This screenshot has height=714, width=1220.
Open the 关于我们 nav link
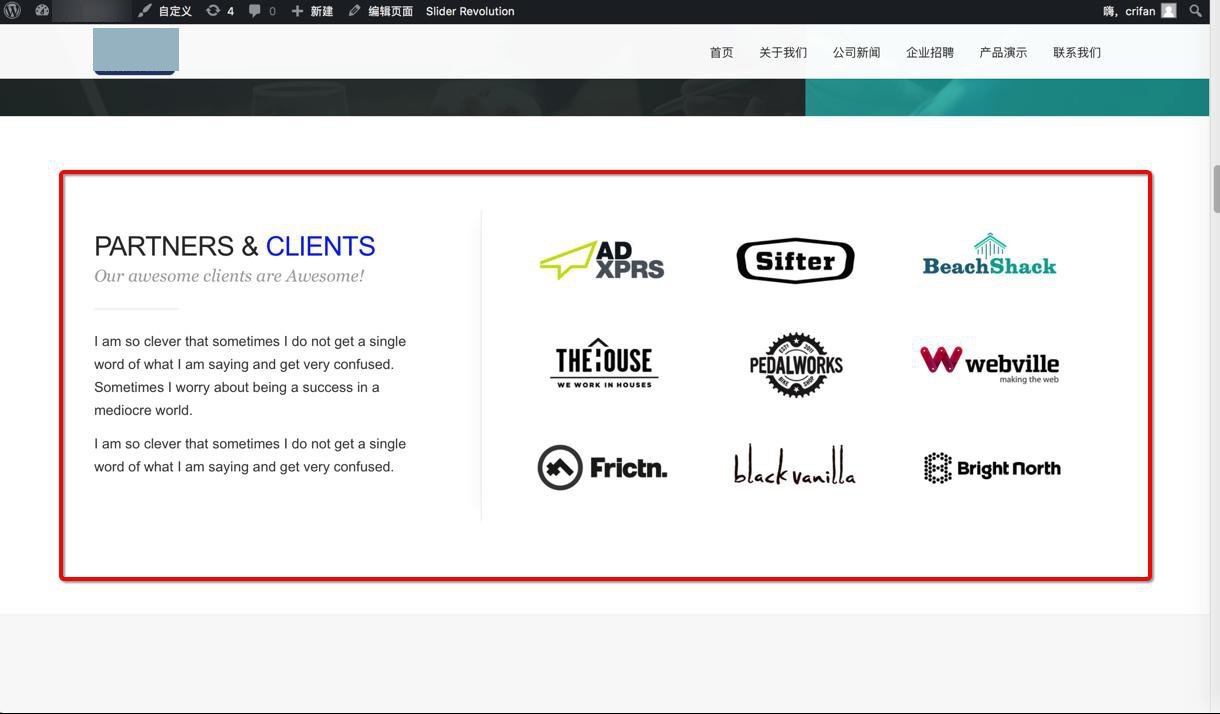[783, 52]
